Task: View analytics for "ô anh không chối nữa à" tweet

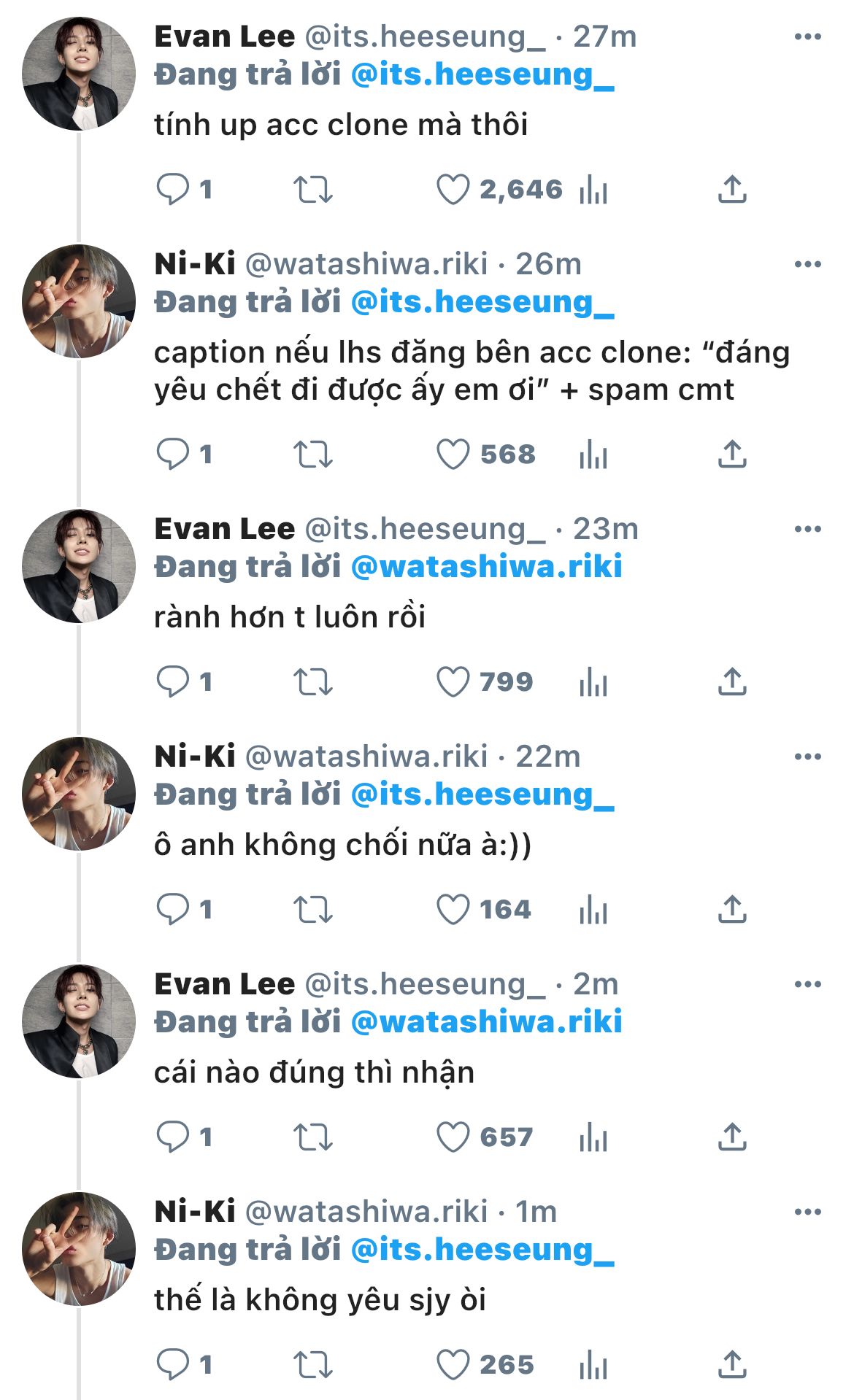Action: tap(593, 910)
